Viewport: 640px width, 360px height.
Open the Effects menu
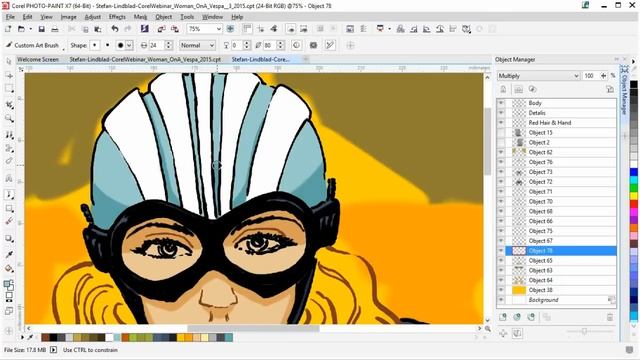tap(117, 17)
